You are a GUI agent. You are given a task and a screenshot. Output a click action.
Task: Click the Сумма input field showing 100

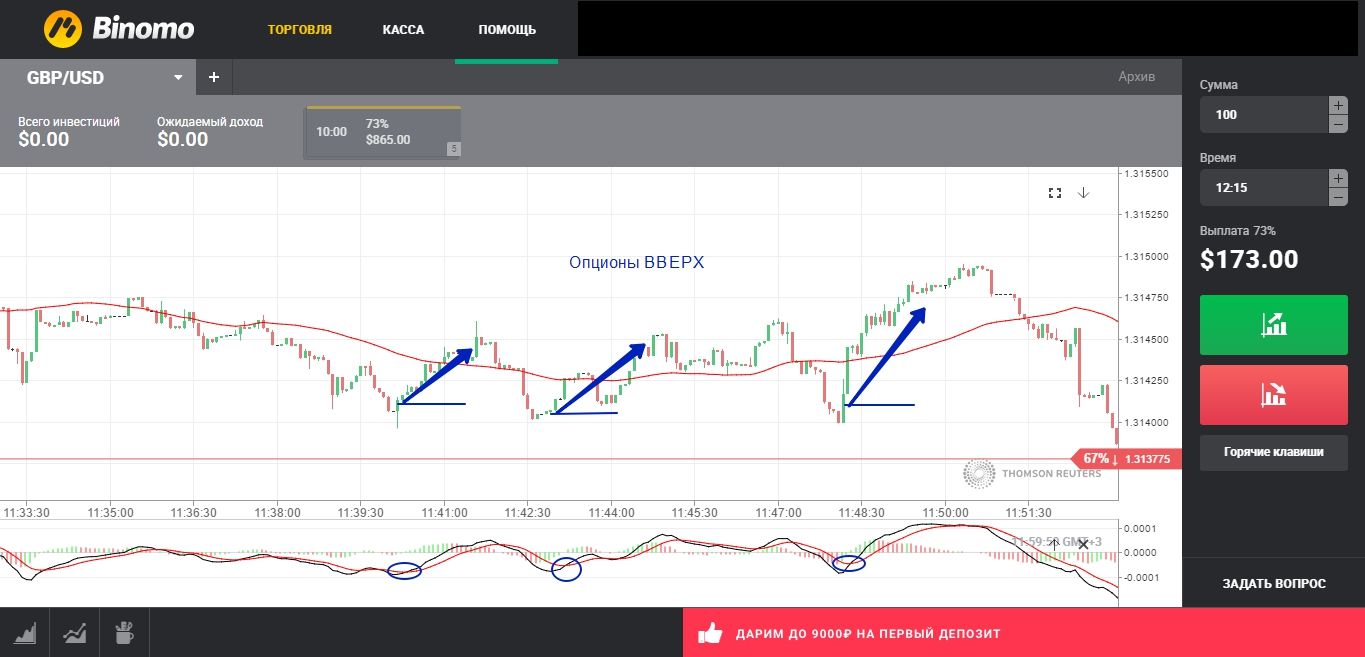point(1262,115)
